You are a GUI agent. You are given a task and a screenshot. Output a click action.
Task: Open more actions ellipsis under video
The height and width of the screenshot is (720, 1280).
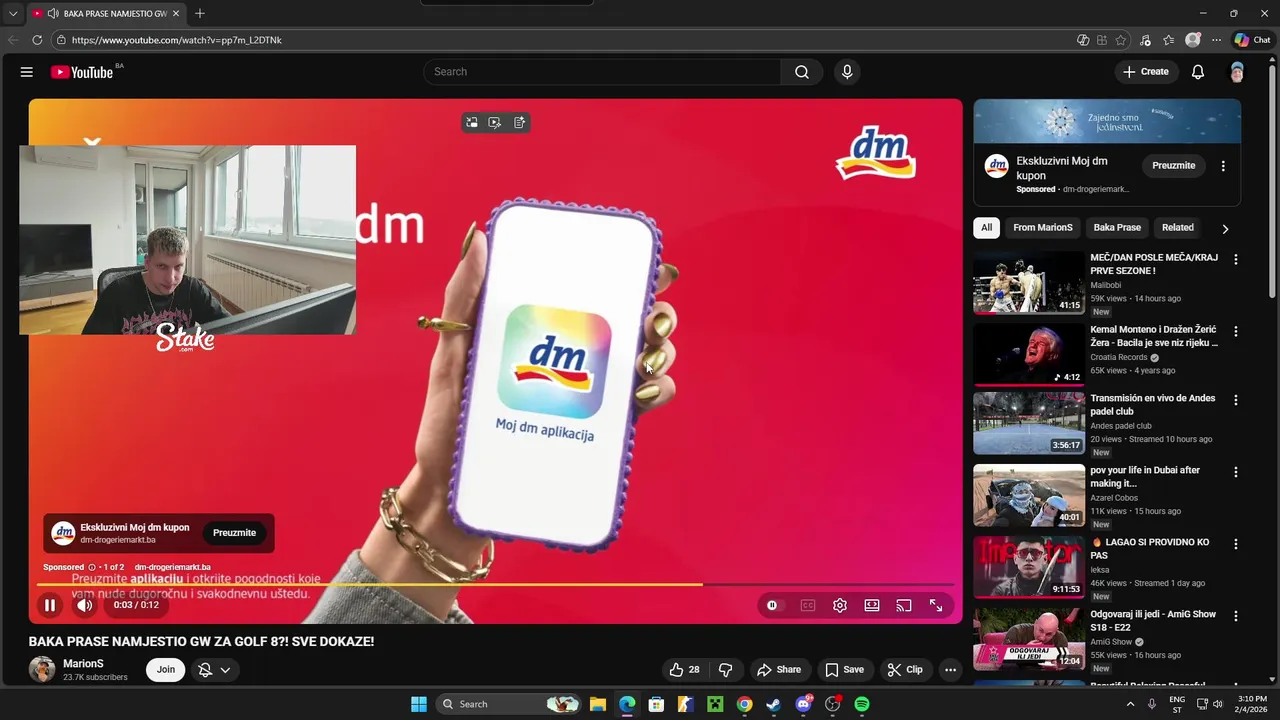[x=951, y=670]
